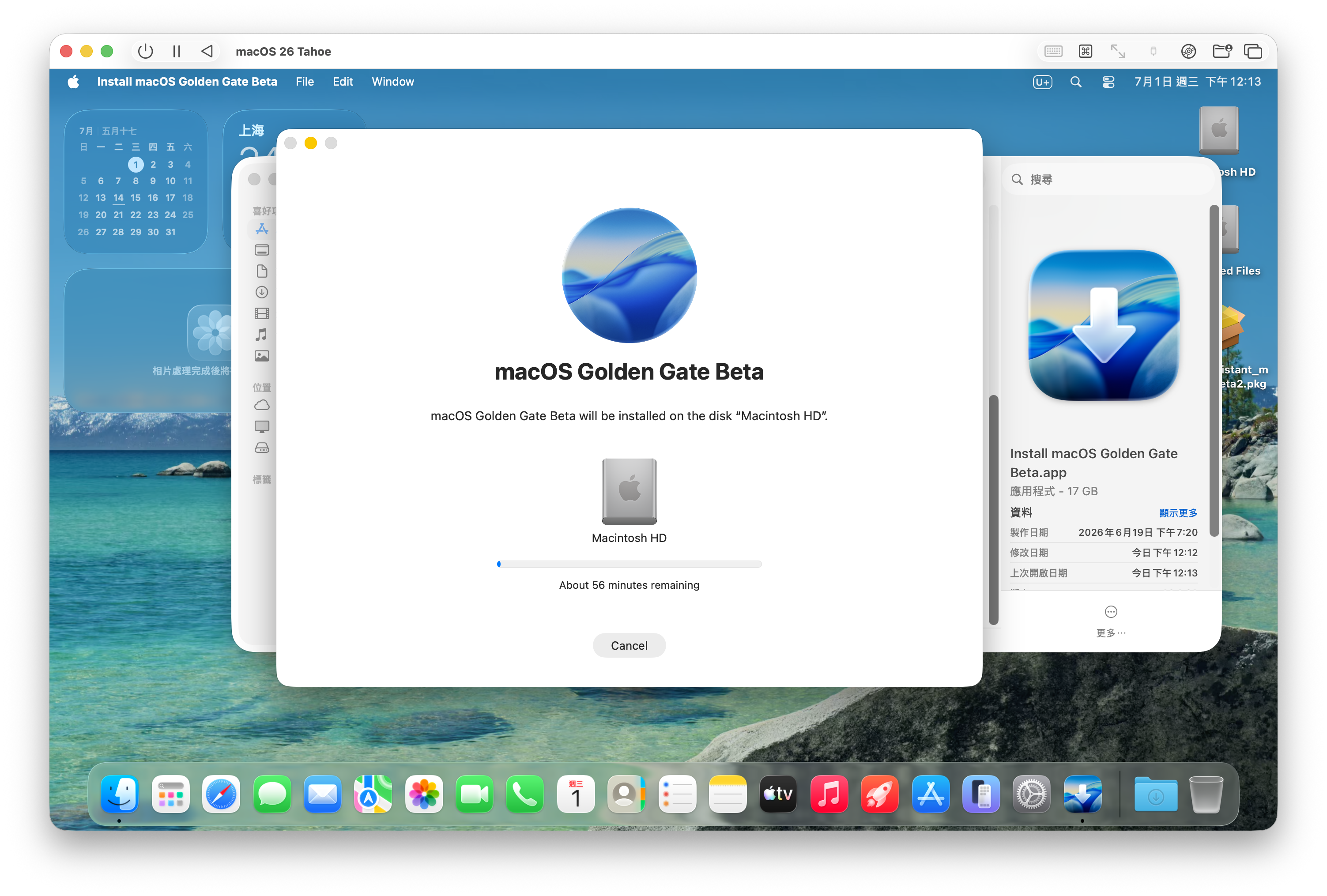
Task: Open Trash in the Dock
Action: [x=1206, y=794]
